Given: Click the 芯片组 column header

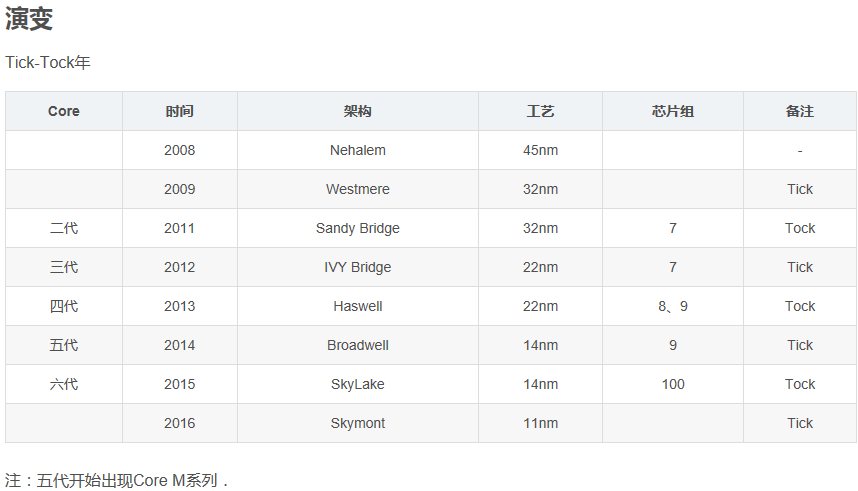Looking at the screenshot, I should 673,111.
